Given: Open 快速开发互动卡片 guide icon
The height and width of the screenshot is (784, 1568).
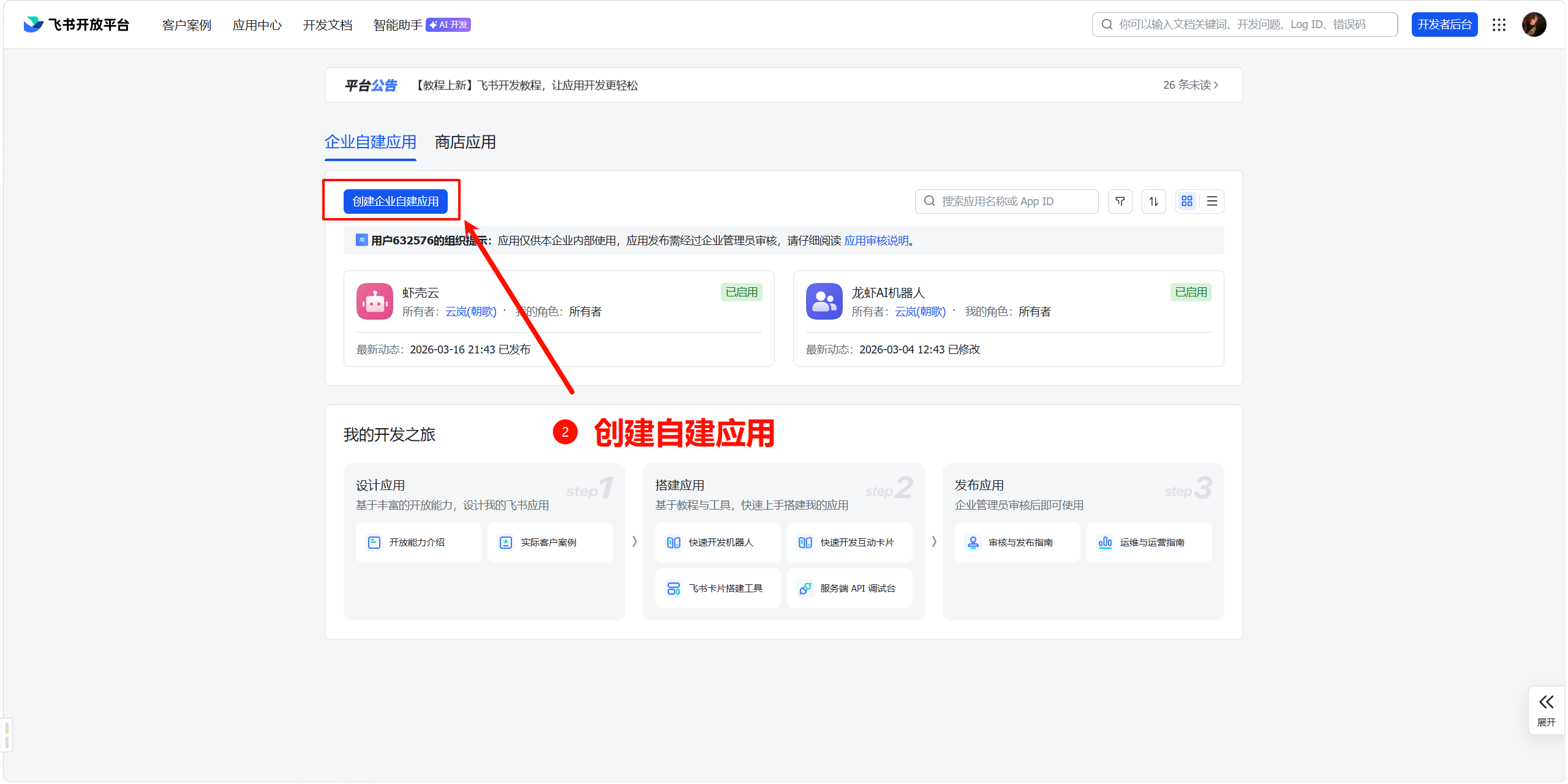Looking at the screenshot, I should (x=806, y=542).
